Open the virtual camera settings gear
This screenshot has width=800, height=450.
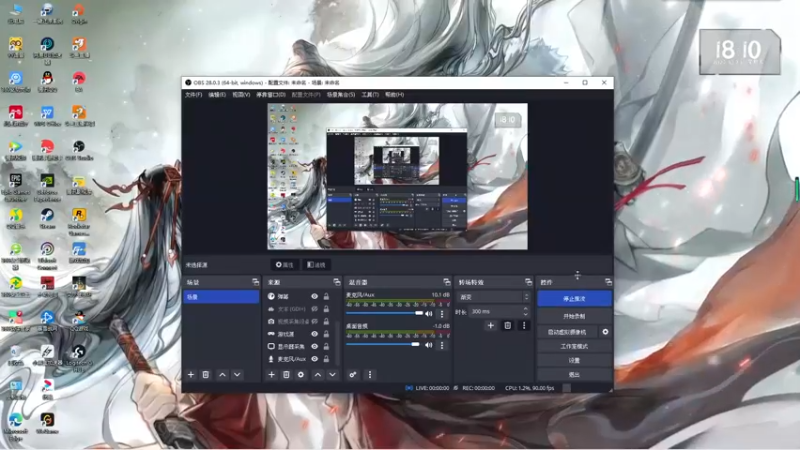tap(605, 332)
